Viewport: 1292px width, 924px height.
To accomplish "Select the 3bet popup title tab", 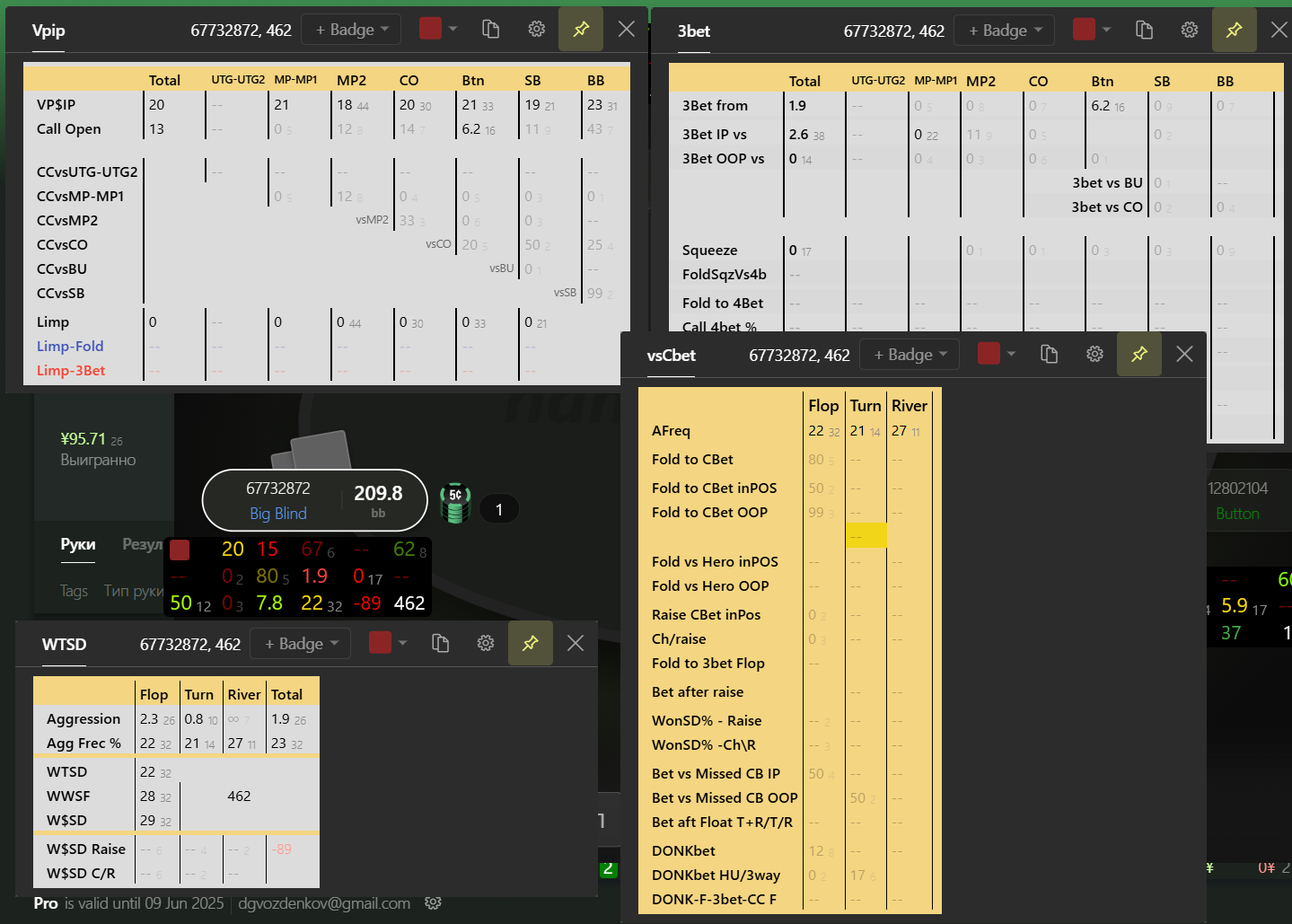I will click(x=694, y=31).
